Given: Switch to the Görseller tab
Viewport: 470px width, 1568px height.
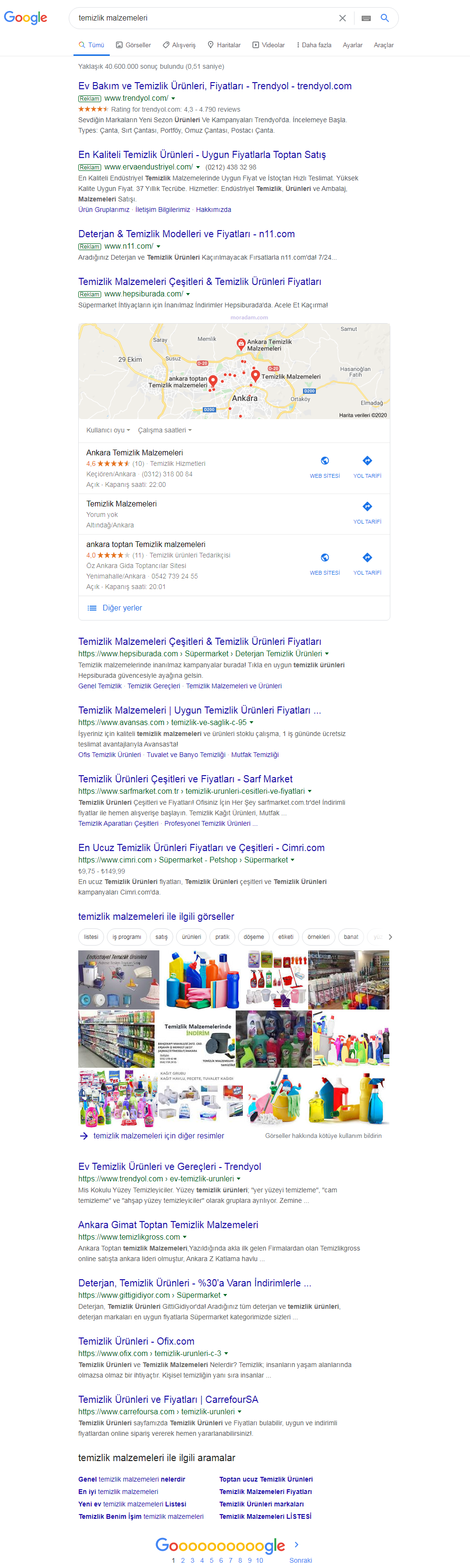Looking at the screenshot, I should click(x=133, y=45).
